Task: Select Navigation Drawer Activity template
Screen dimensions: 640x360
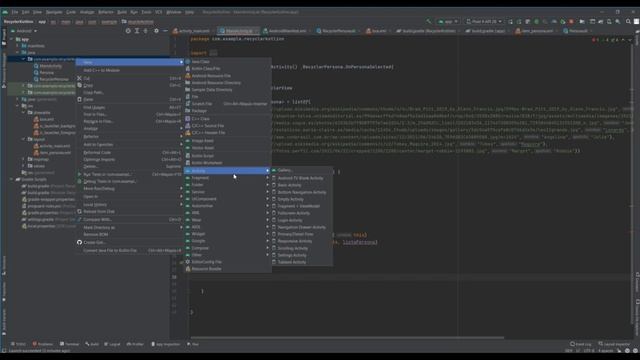Action: coord(302,227)
